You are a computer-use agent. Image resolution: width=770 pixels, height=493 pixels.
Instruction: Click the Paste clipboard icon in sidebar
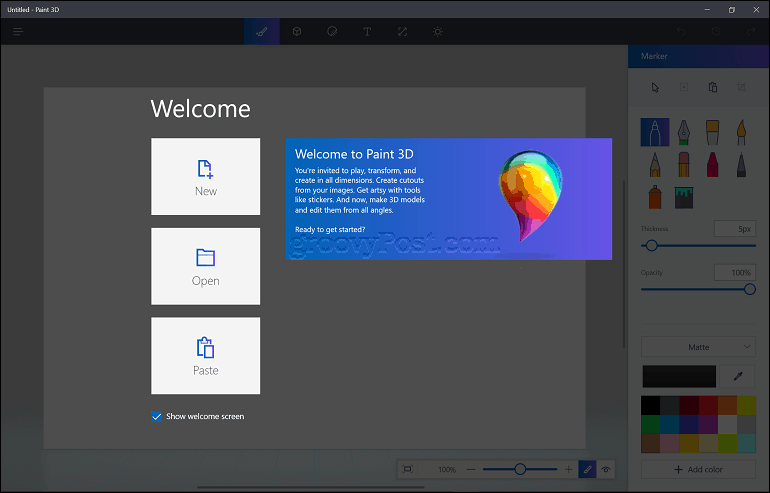pyautogui.click(x=713, y=87)
